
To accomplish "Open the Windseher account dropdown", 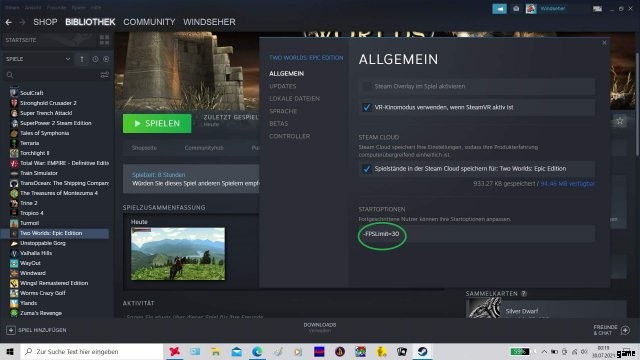I will click(546, 9).
